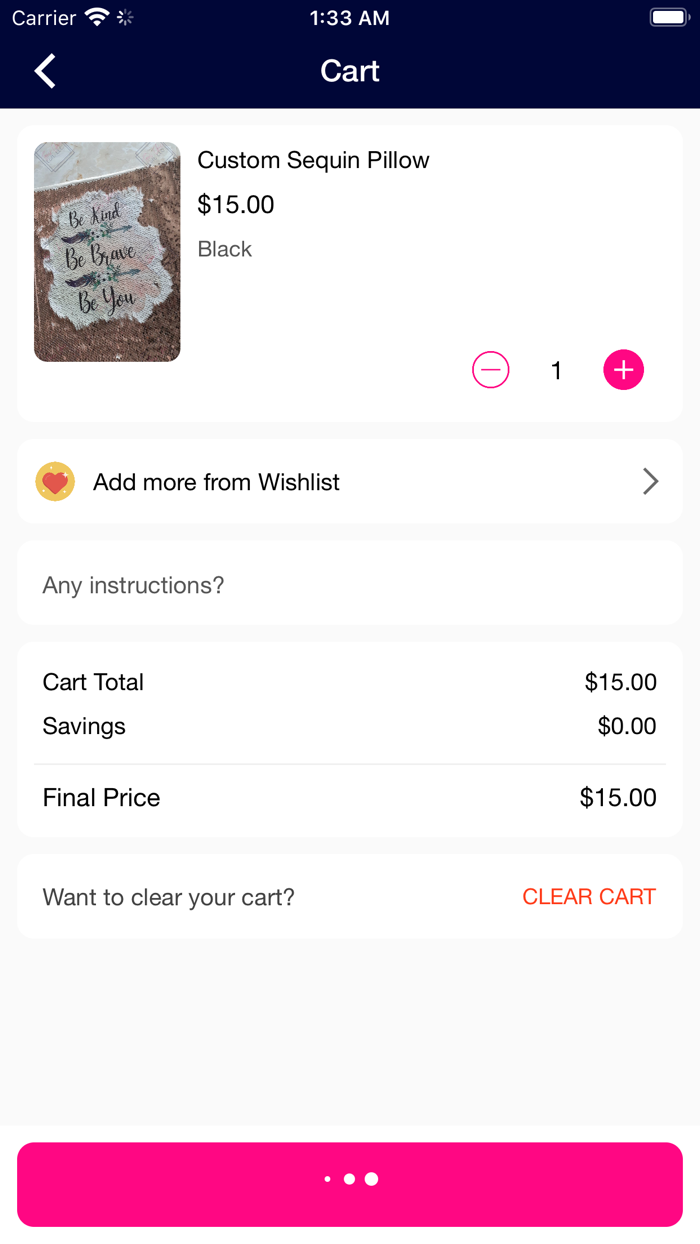Tap the Savings amount value
This screenshot has width=700, height=1244.
(627, 726)
